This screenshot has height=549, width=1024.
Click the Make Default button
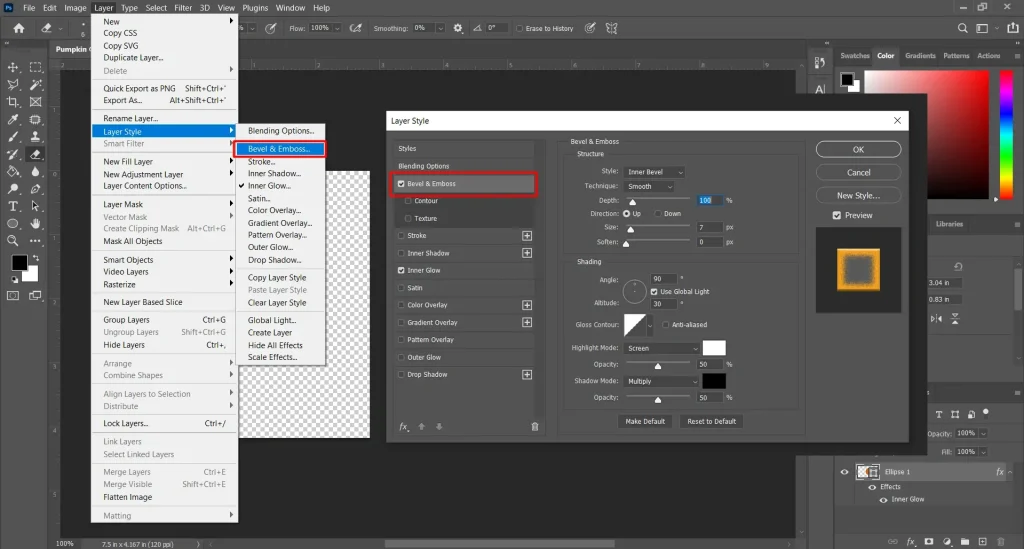(645, 422)
